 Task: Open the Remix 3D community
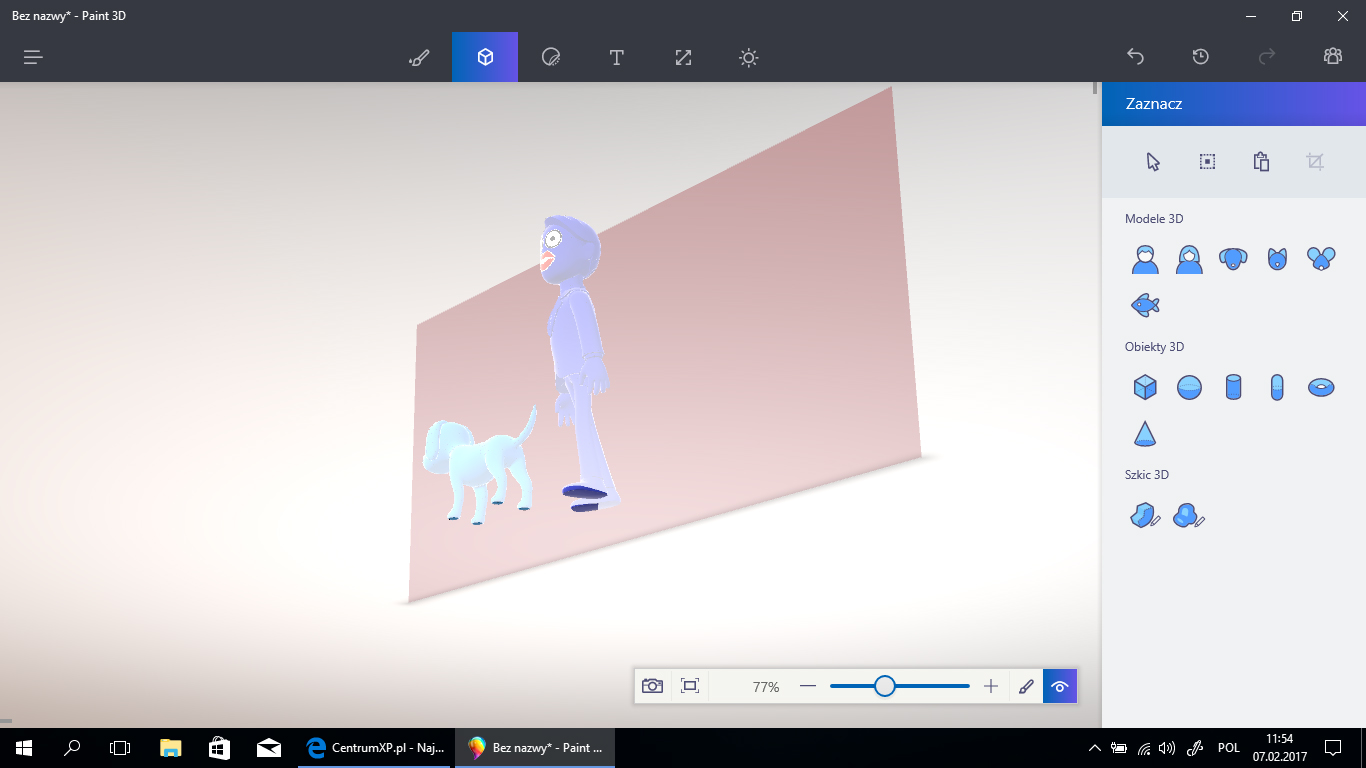pyautogui.click(x=1332, y=57)
